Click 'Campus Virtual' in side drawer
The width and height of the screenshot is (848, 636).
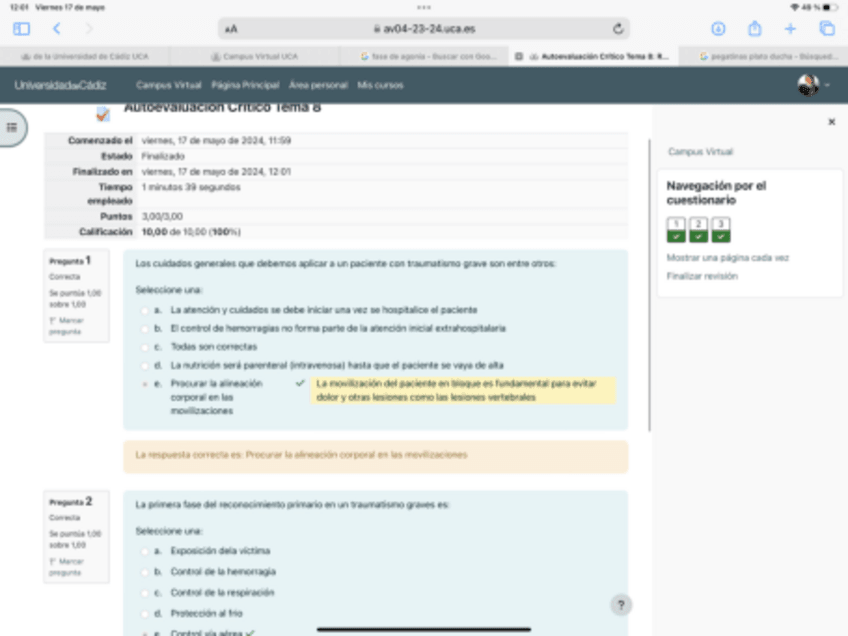coord(700,152)
